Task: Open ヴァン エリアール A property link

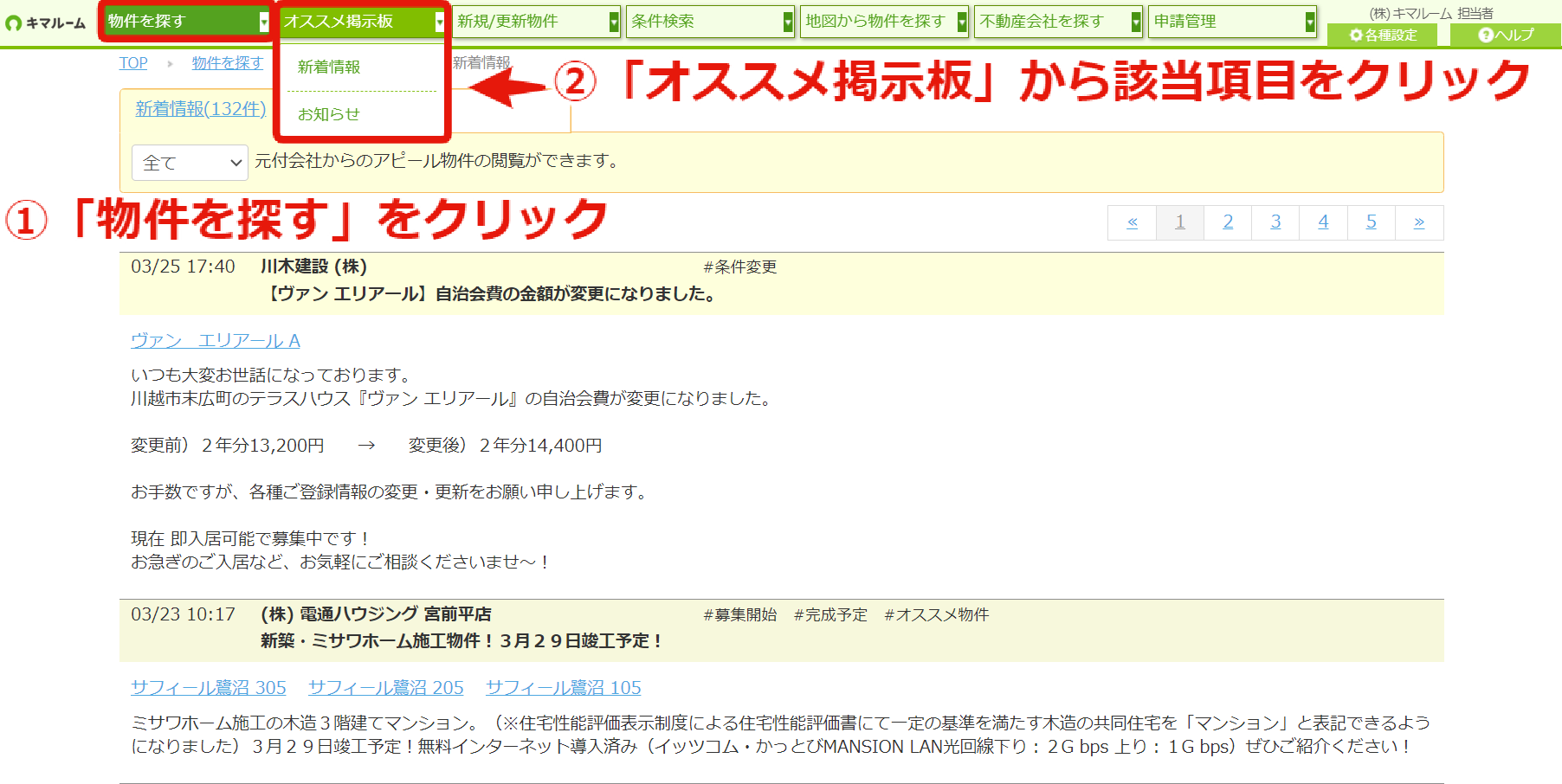Action: click(216, 341)
